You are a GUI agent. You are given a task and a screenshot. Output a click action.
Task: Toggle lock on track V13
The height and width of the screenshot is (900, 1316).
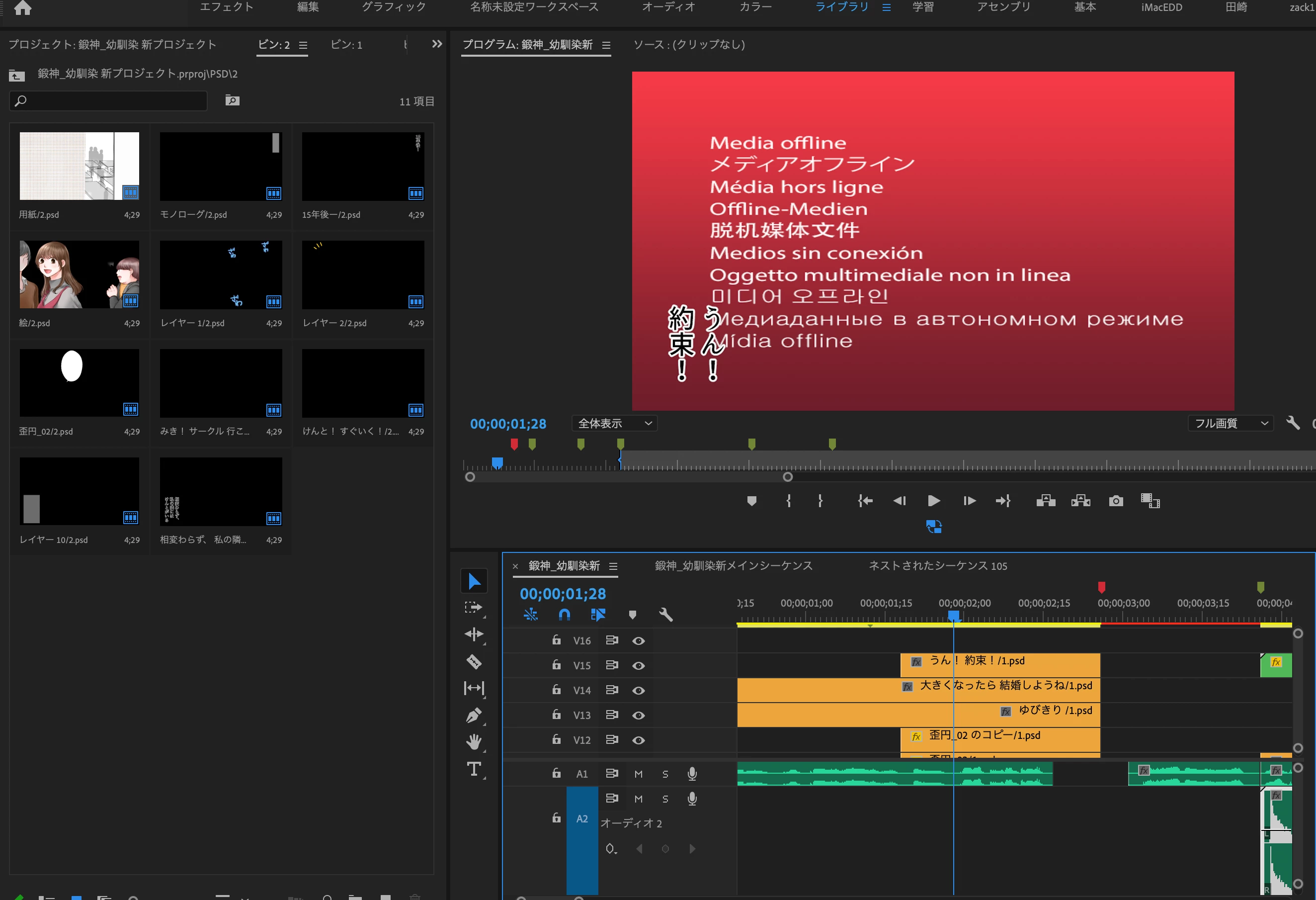[556, 715]
